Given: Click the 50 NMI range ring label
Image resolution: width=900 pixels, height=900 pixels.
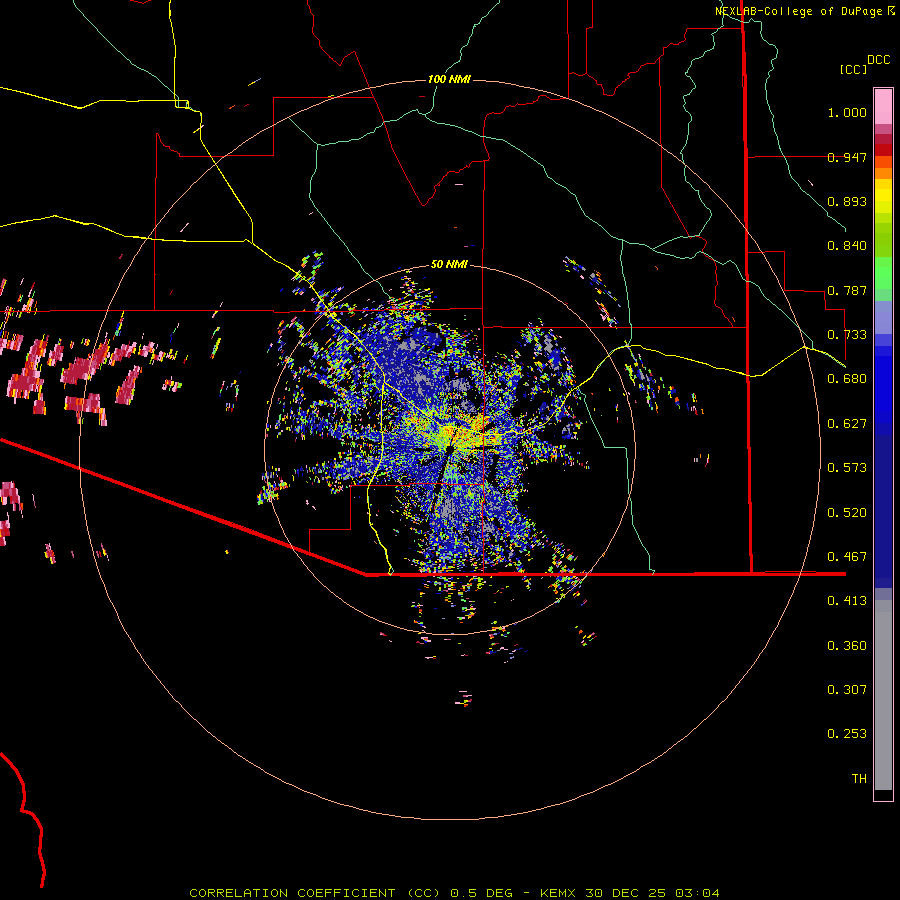Looking at the screenshot, I should (x=449, y=265).
